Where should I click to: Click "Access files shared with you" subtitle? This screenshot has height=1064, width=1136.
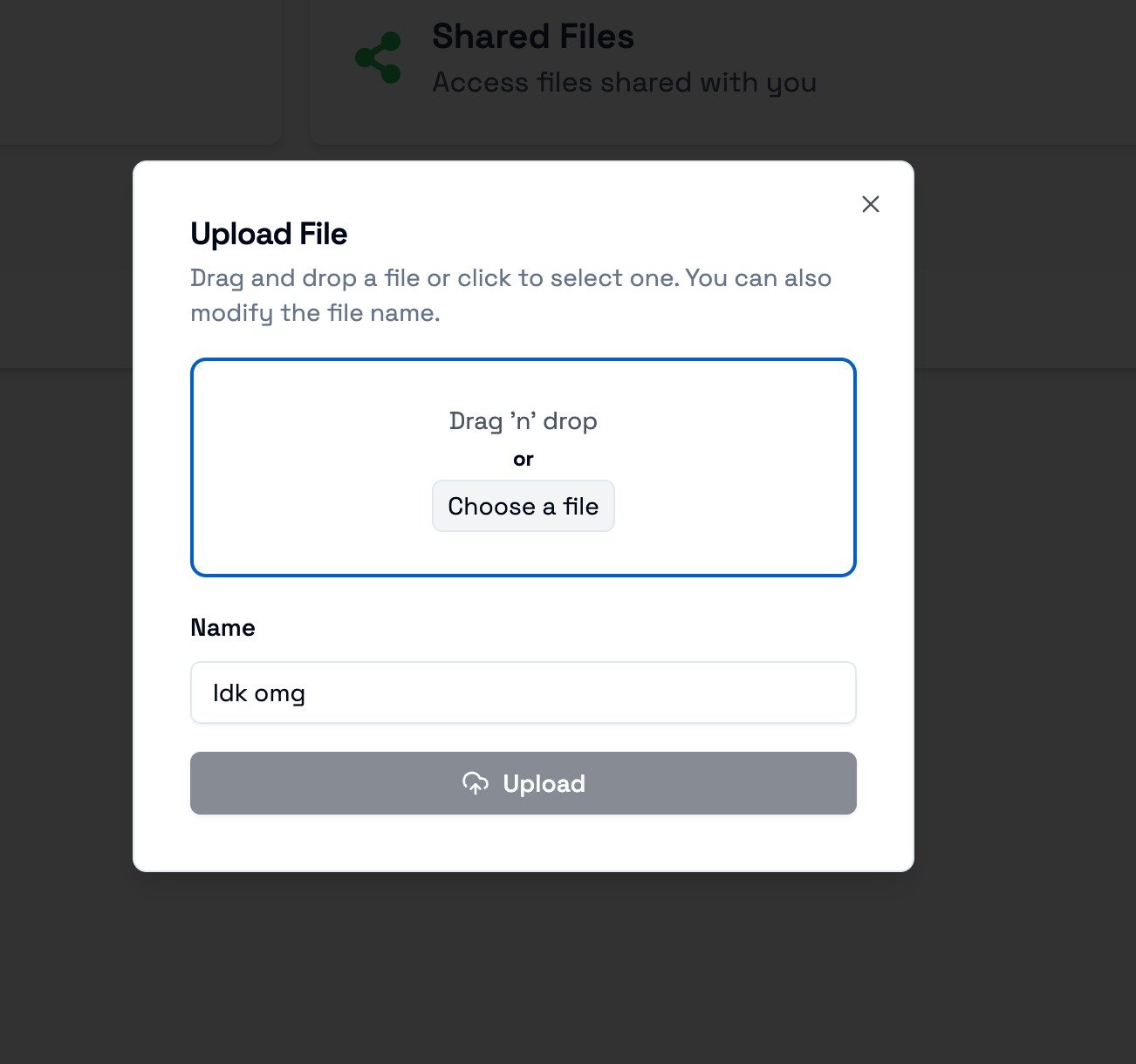coord(624,83)
